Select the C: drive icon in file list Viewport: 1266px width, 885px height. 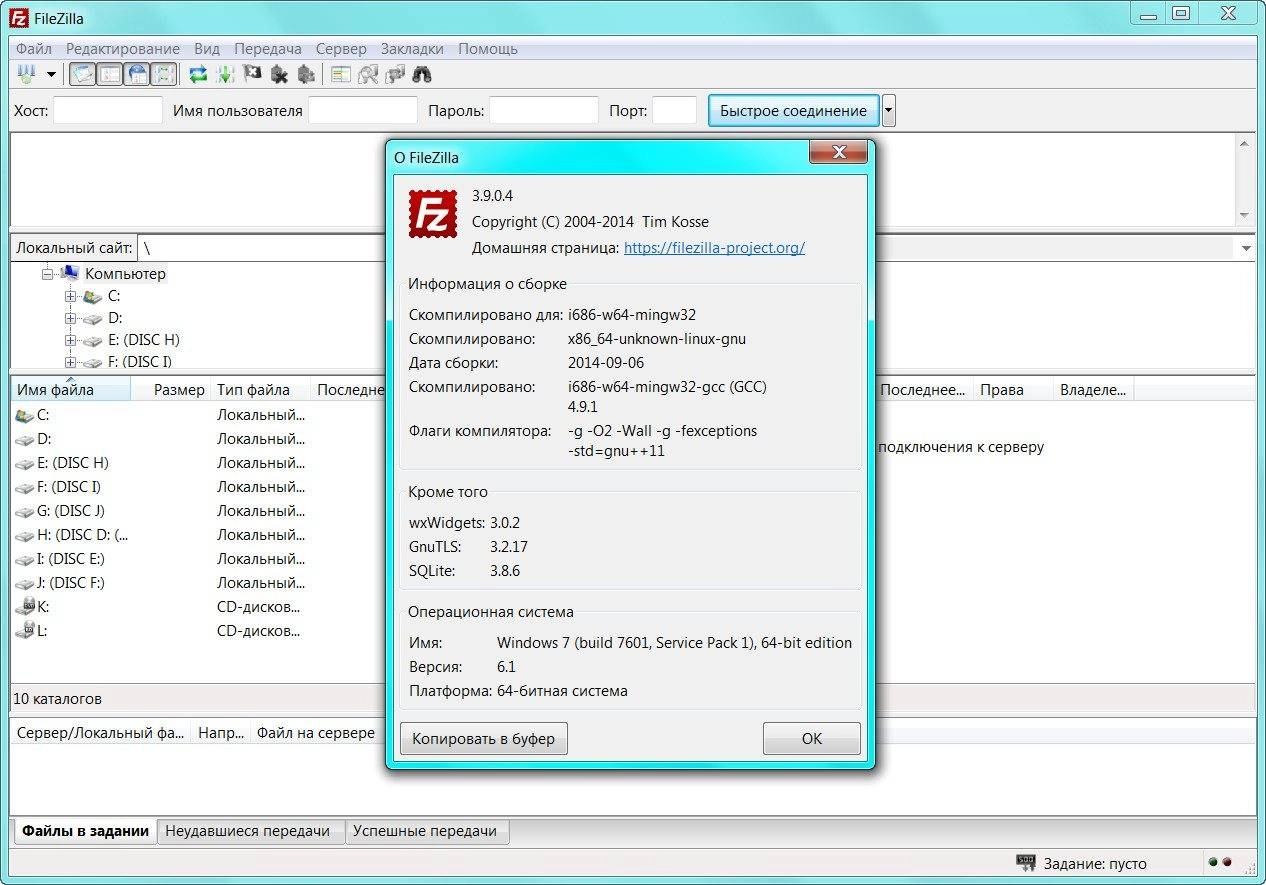25,415
